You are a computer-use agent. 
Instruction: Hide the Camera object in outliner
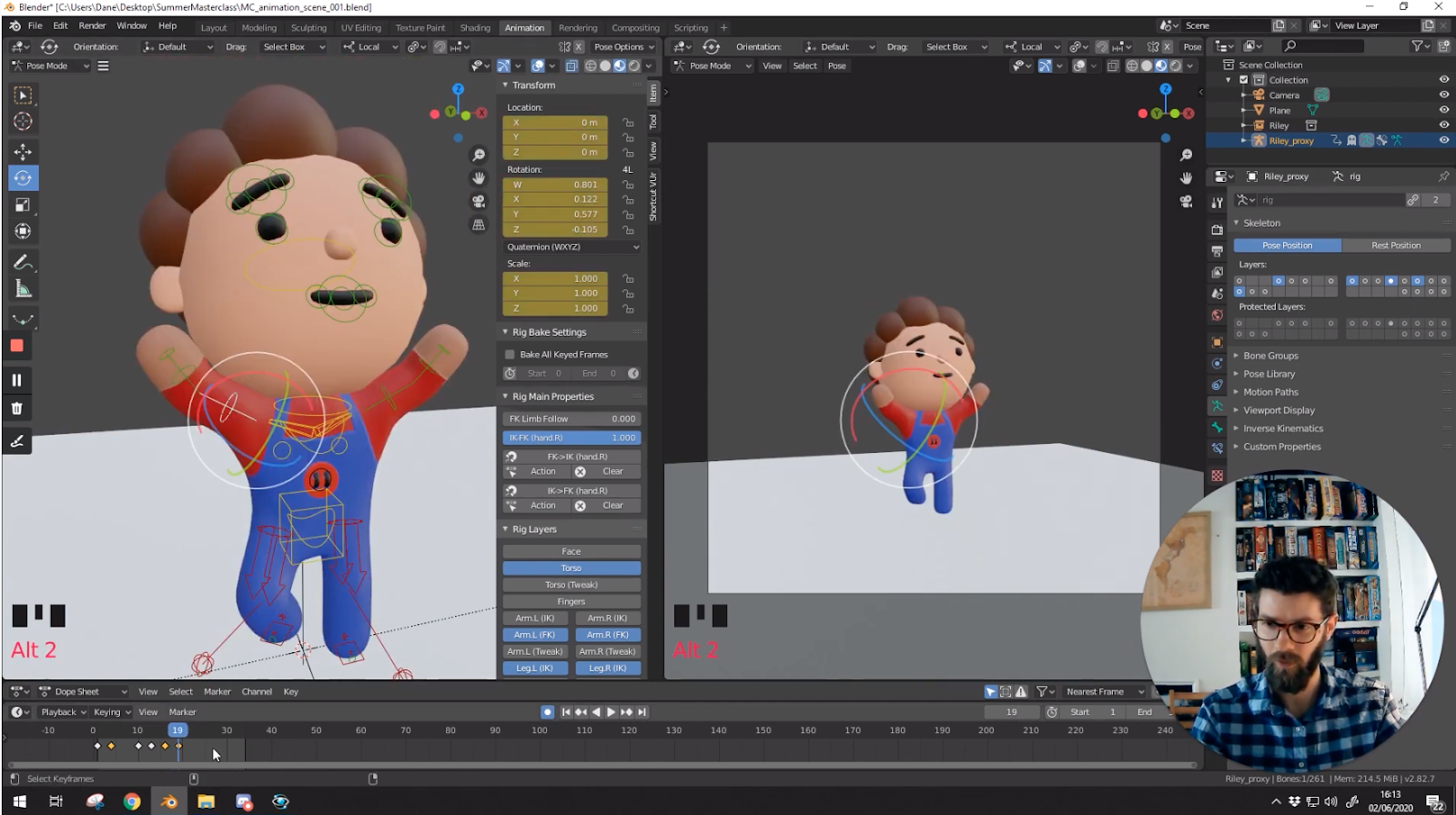(1443, 95)
